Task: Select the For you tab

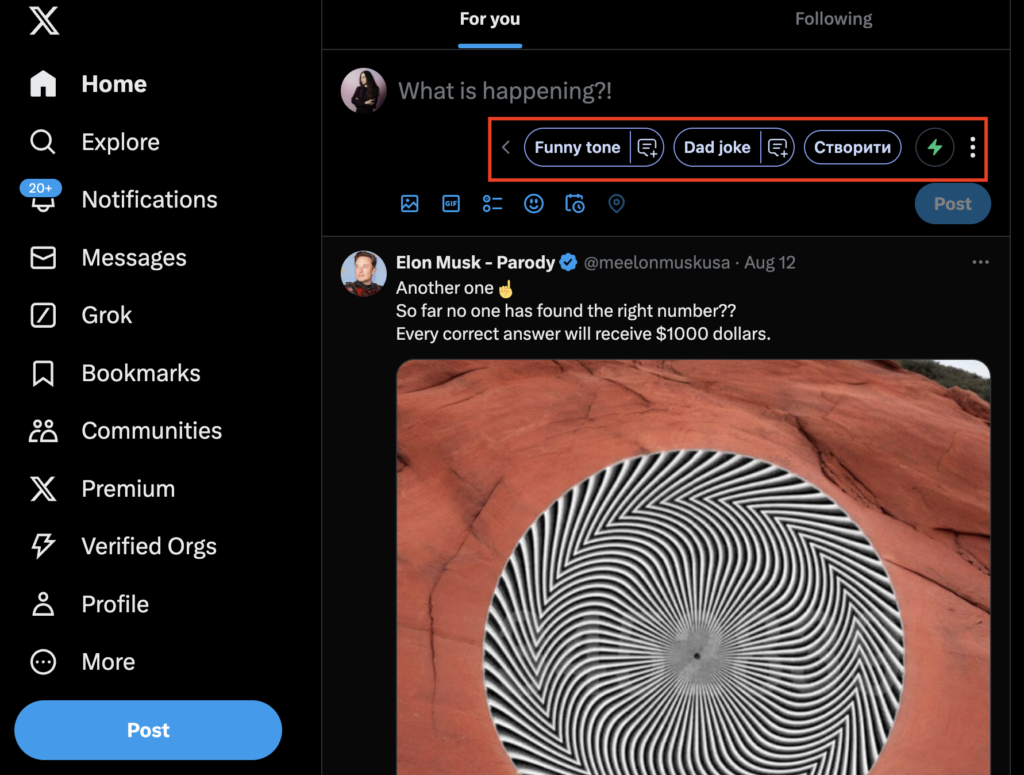Action: click(x=490, y=19)
